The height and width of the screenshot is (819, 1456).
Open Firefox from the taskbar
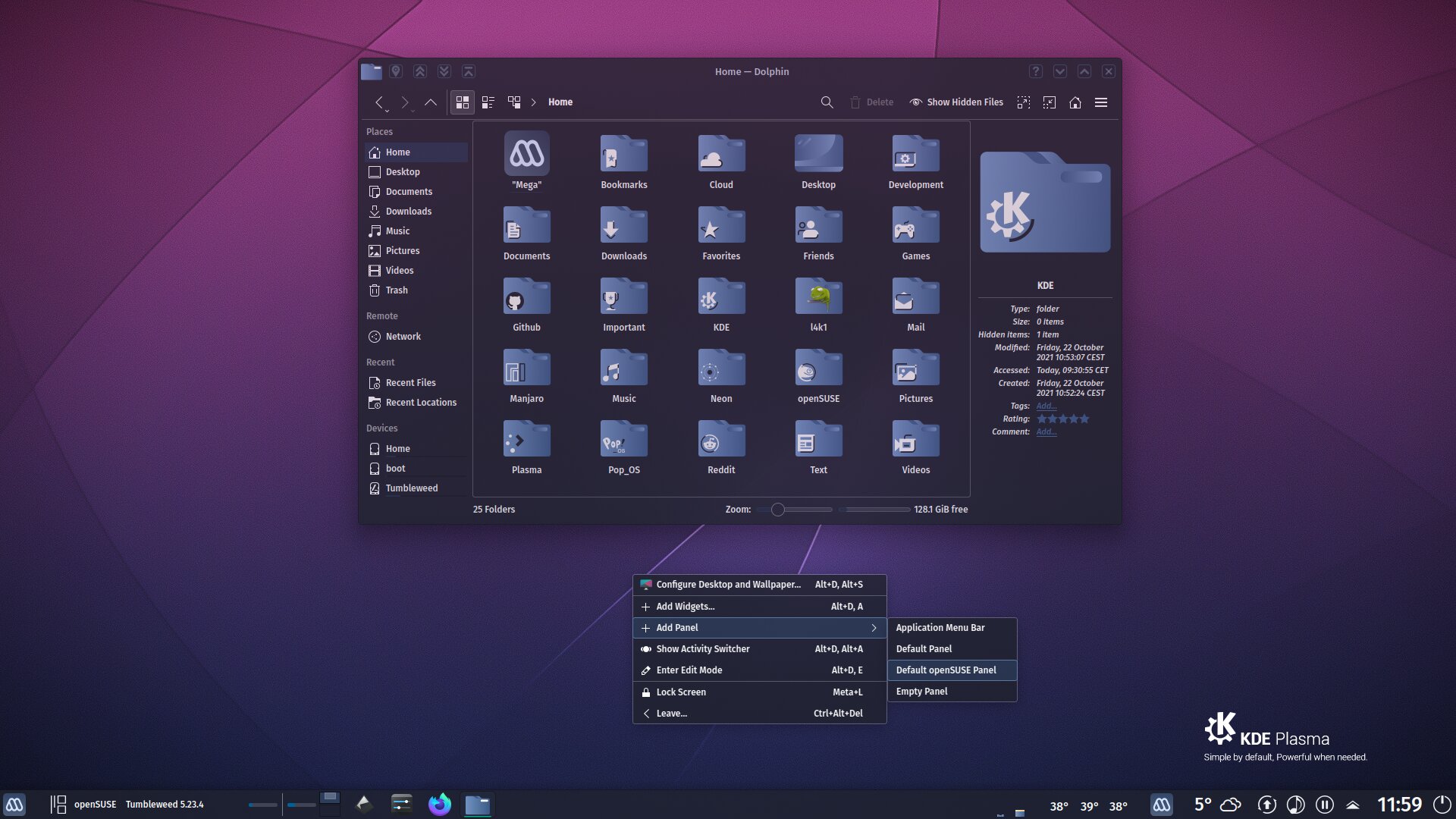point(439,805)
